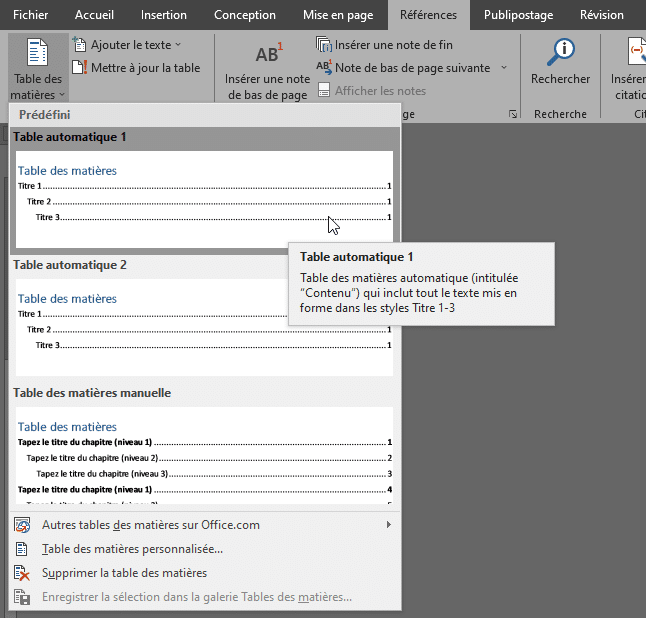This screenshot has width=646, height=618.
Task: Open the Conception tab
Action: tap(245, 15)
